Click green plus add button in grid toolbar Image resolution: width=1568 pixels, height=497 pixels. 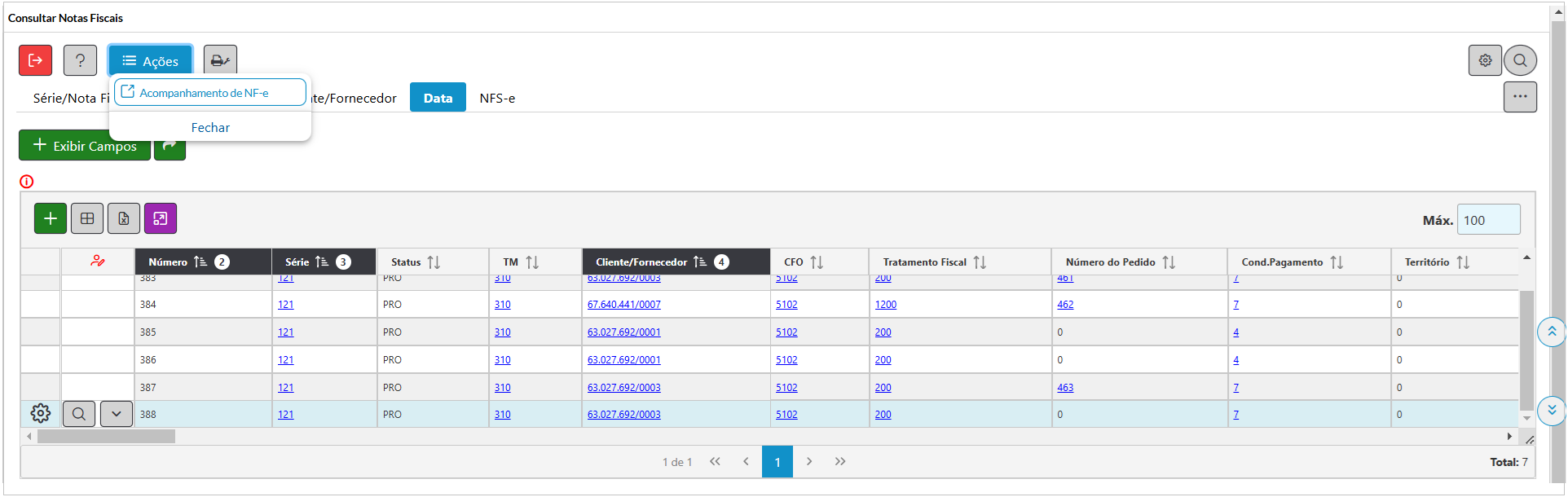(x=51, y=218)
